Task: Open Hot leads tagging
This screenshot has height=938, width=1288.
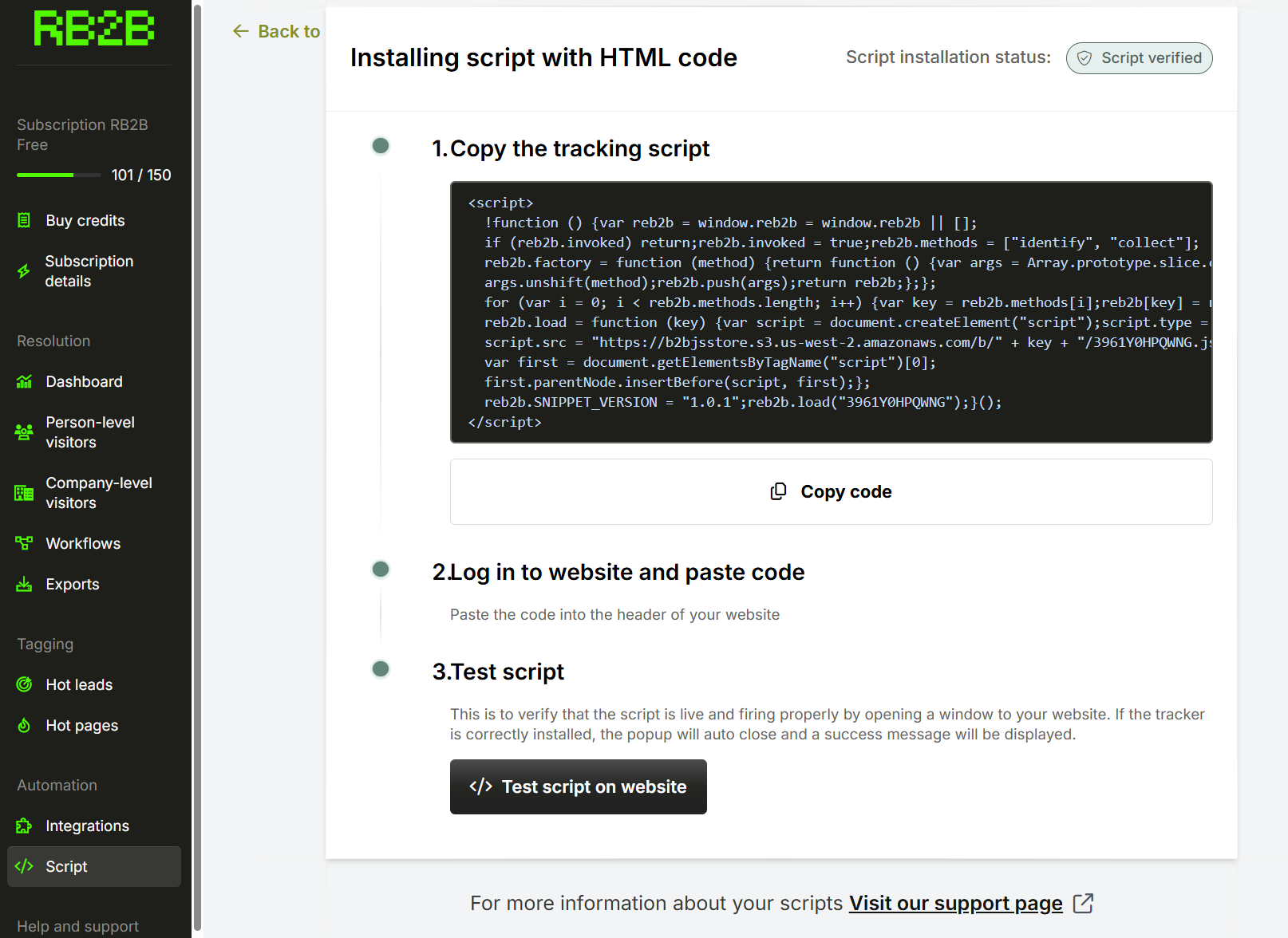Action: click(x=94, y=684)
